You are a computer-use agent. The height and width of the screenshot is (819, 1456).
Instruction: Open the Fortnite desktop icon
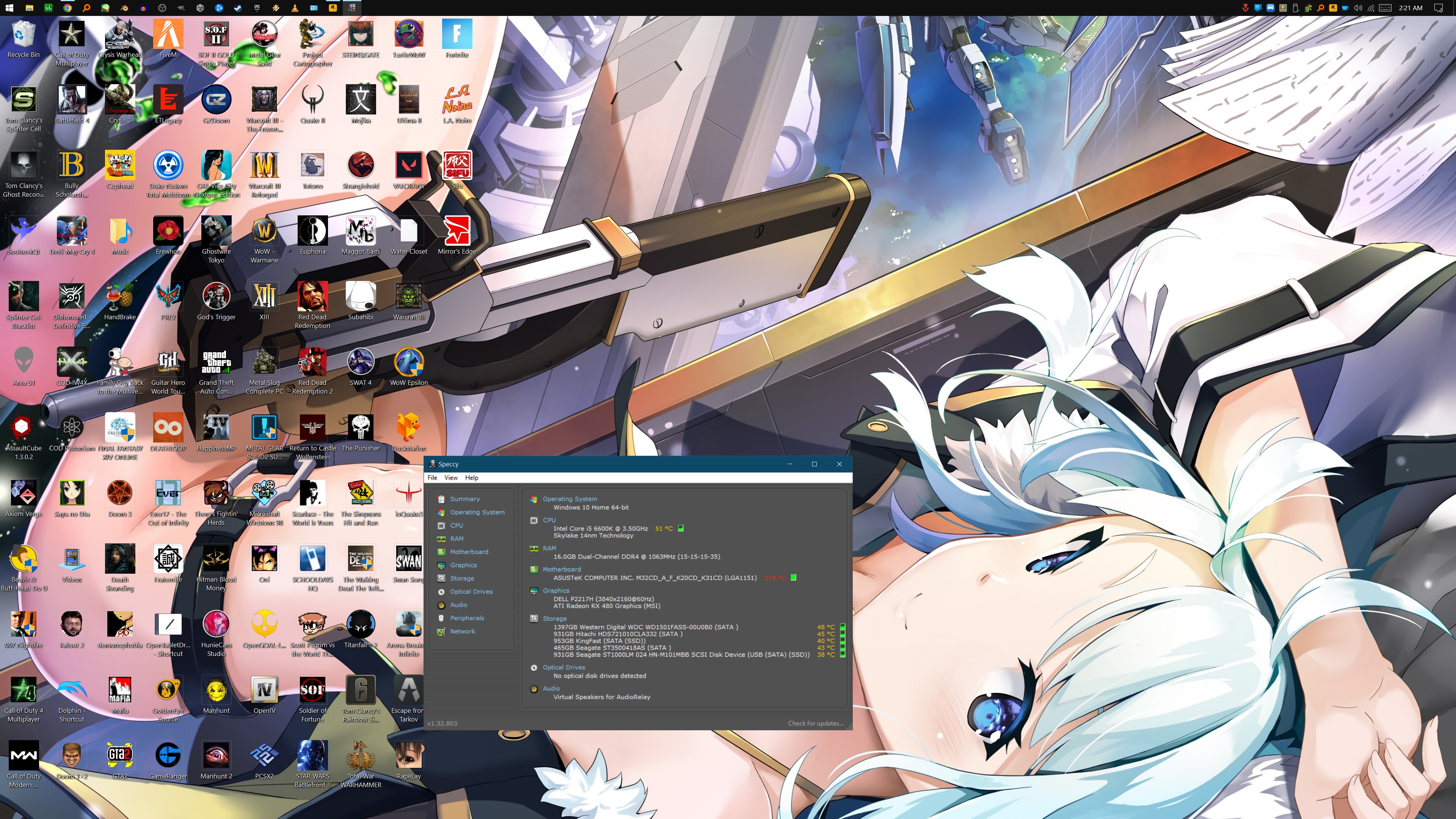click(457, 39)
